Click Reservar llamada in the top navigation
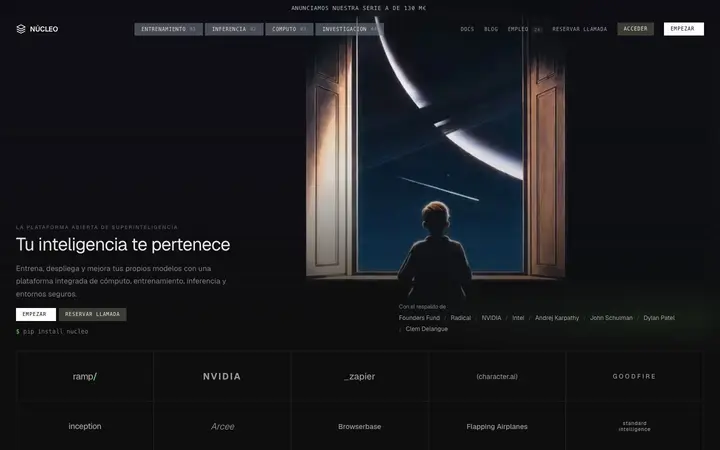The width and height of the screenshot is (720, 450). coord(579,29)
